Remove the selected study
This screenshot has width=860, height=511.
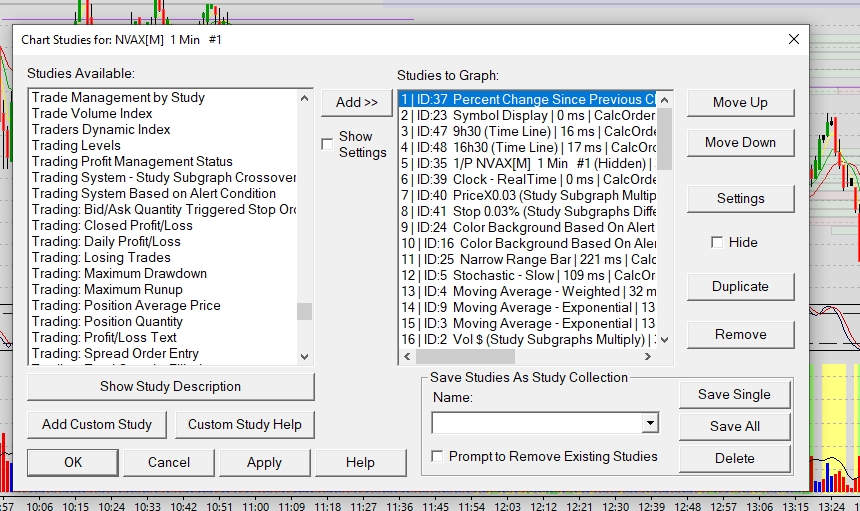click(740, 334)
